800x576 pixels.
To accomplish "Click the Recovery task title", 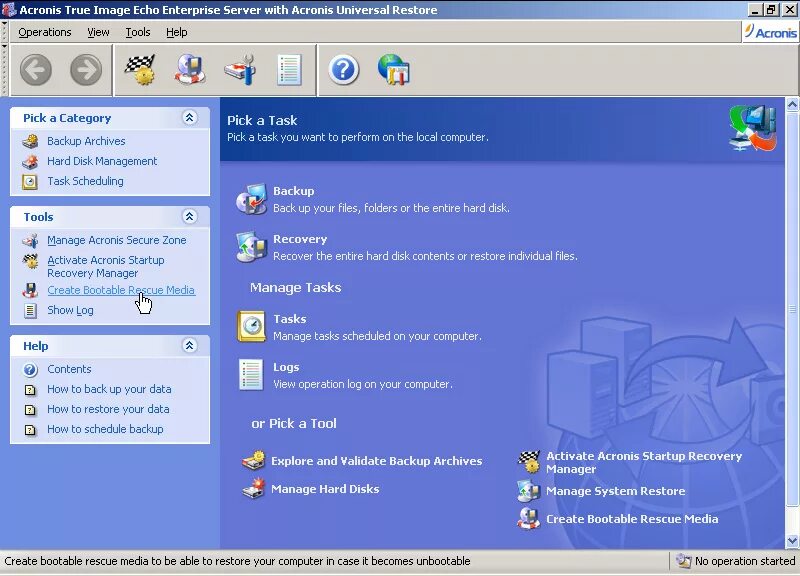I will click(300, 239).
